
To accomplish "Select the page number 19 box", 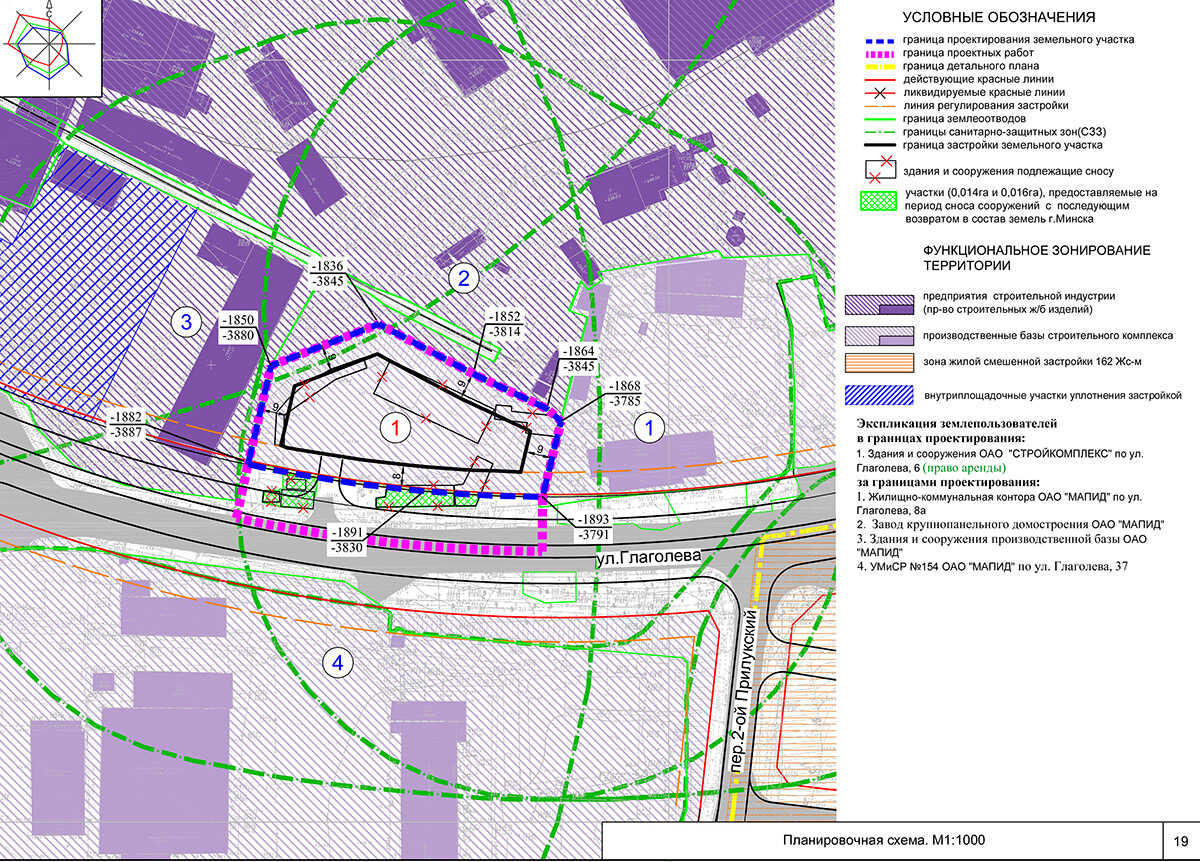I will [1180, 841].
